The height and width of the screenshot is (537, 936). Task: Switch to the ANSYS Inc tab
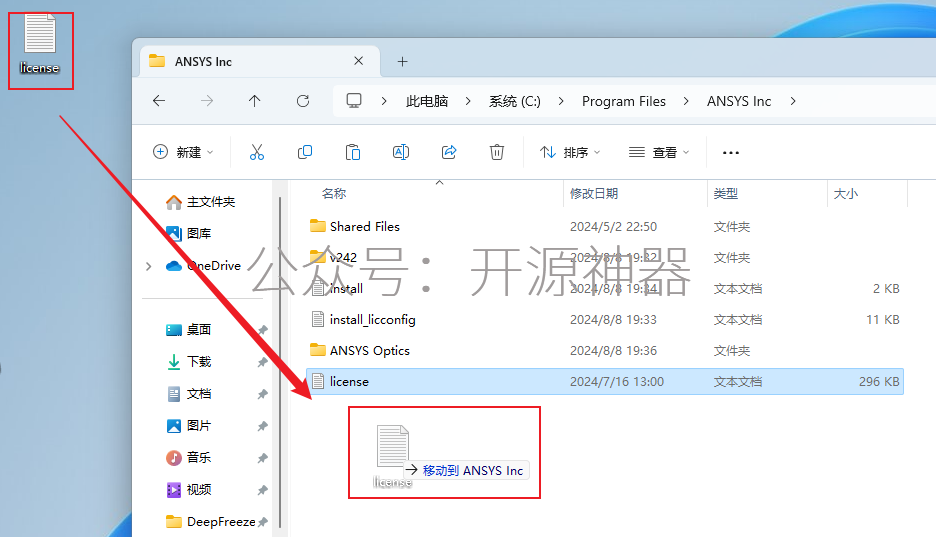pos(260,61)
